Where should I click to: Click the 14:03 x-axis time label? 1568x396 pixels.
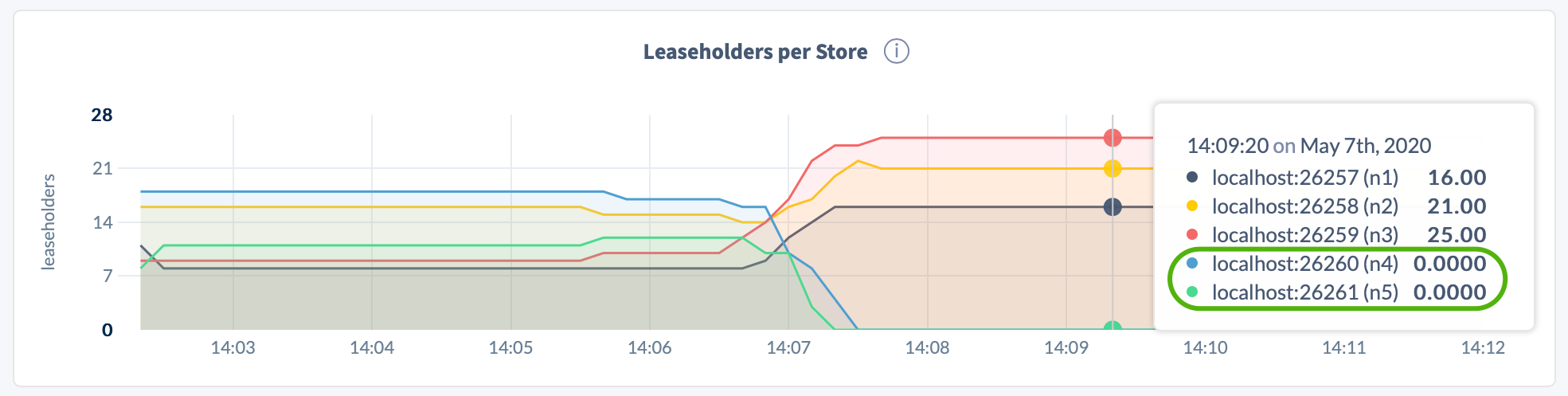233,347
